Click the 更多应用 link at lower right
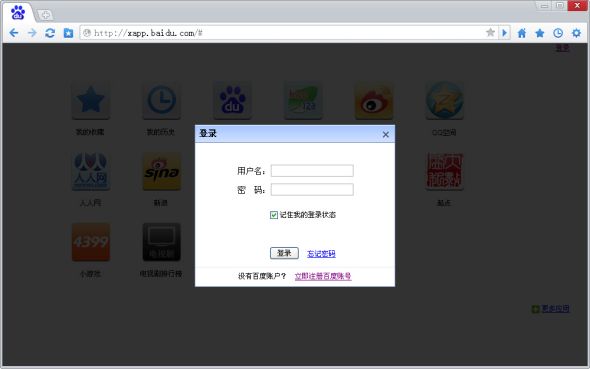The width and height of the screenshot is (590, 369). click(555, 309)
